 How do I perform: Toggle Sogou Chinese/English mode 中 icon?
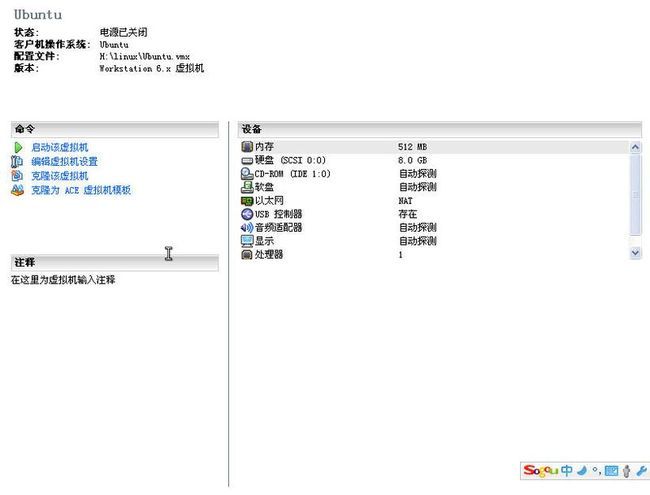pyautogui.click(x=567, y=471)
